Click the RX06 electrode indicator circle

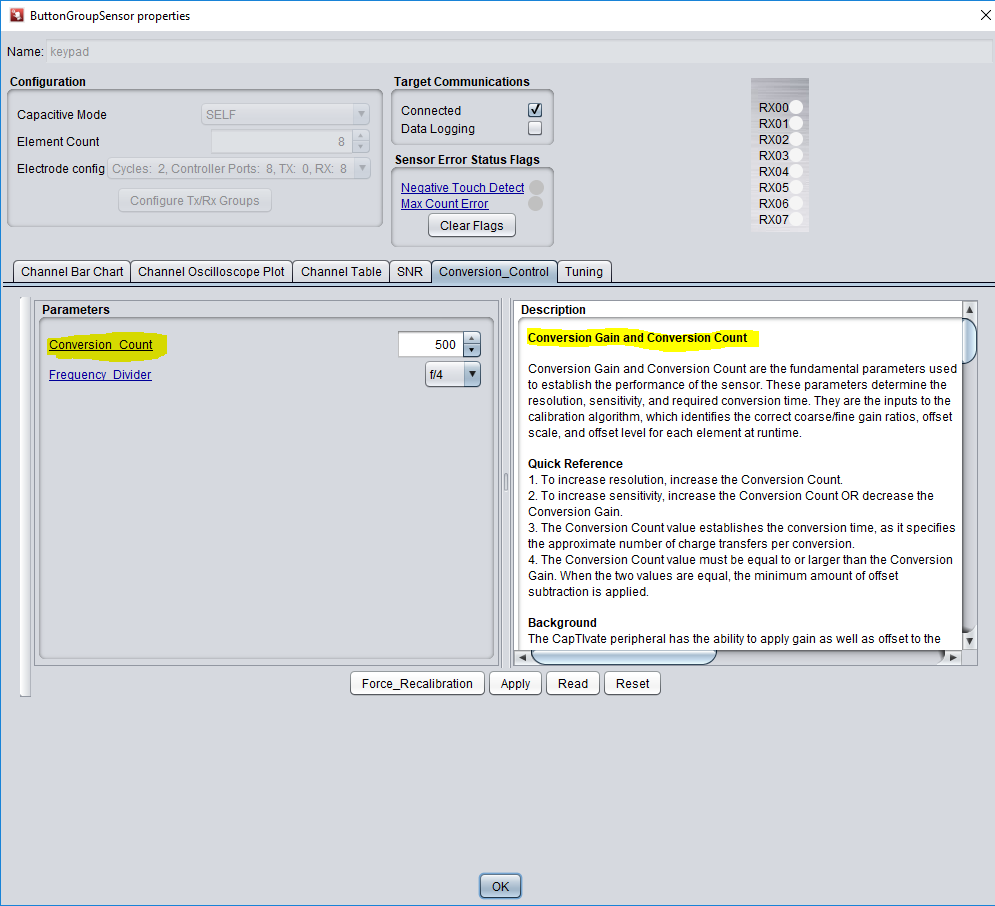796,203
